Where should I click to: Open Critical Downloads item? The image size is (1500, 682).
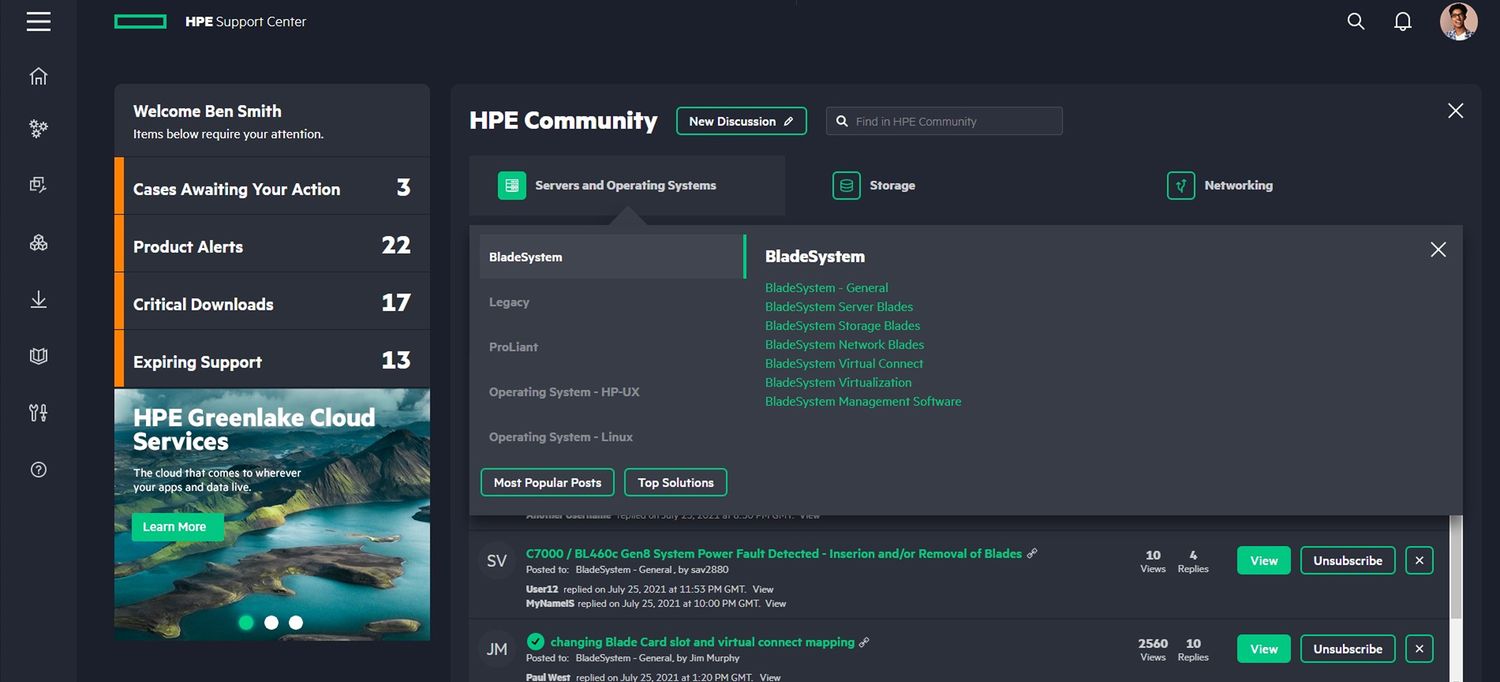[x=272, y=302]
